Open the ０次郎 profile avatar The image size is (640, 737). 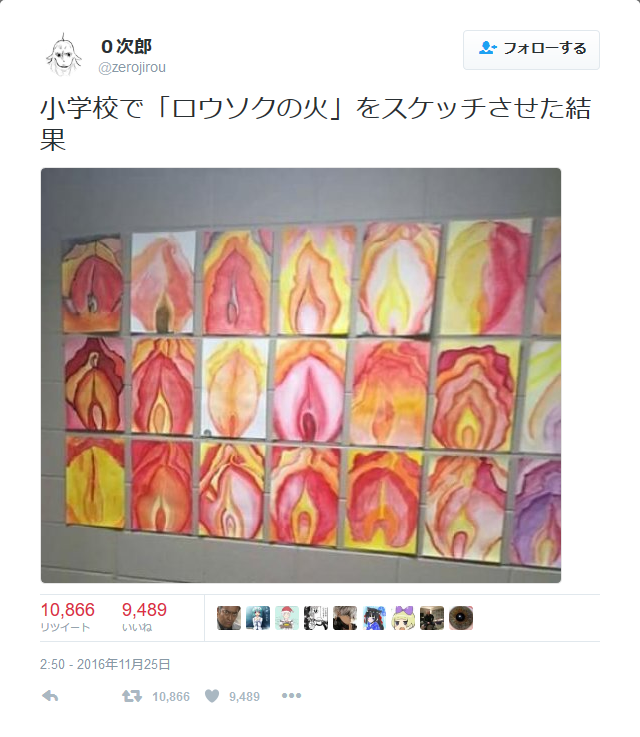coord(64,55)
